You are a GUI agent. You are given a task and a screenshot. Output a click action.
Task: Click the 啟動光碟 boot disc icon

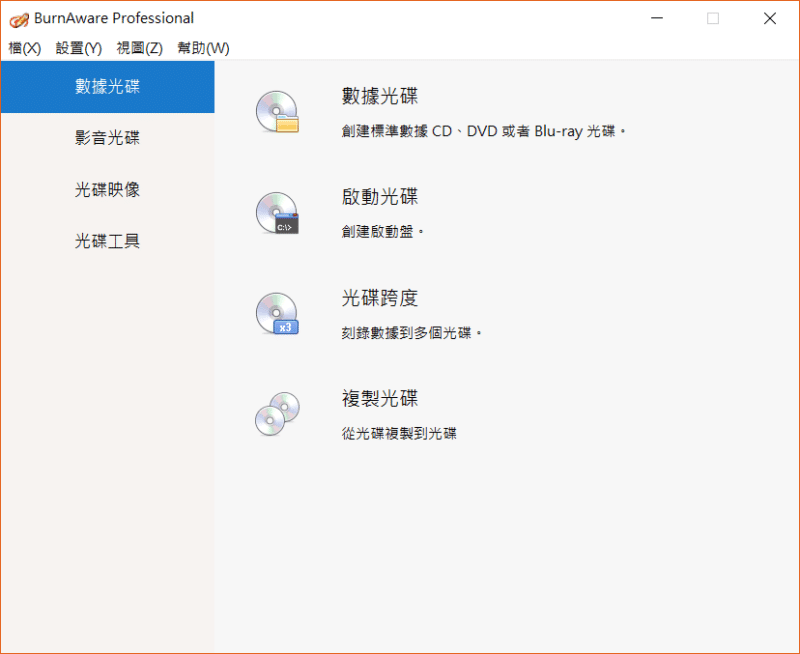277,213
